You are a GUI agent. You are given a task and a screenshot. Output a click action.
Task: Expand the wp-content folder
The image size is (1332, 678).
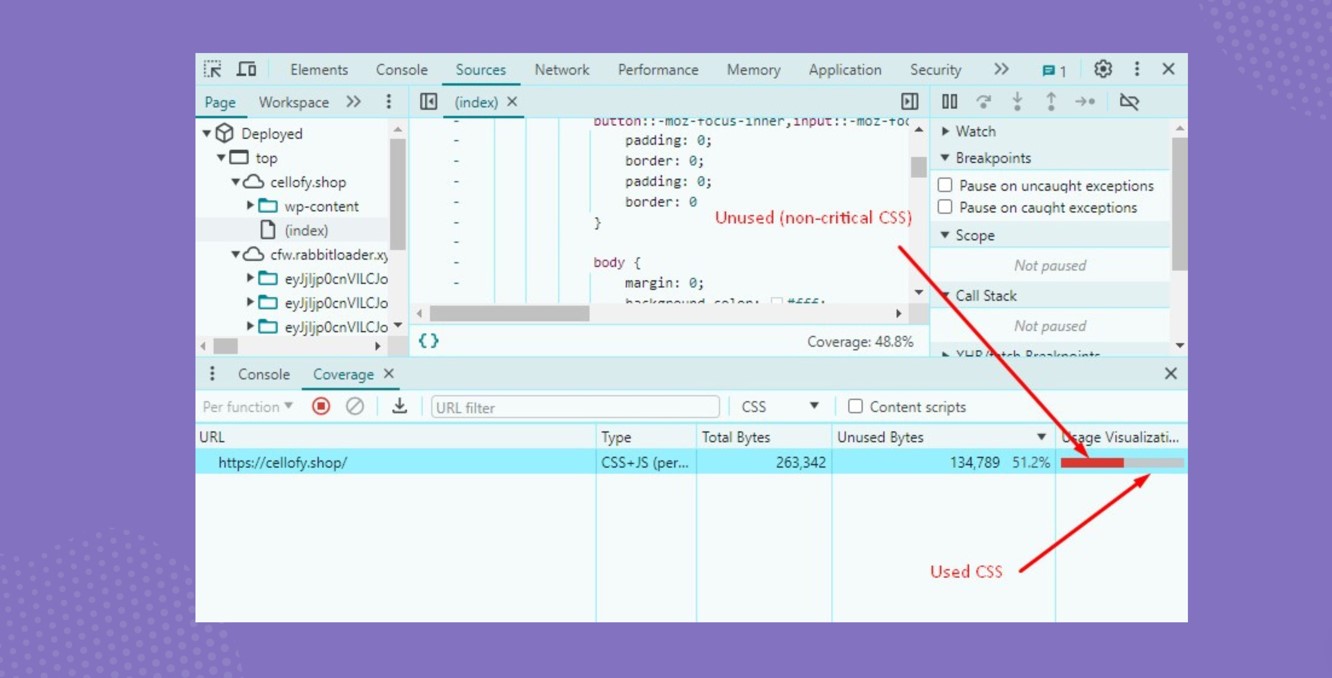tap(251, 206)
